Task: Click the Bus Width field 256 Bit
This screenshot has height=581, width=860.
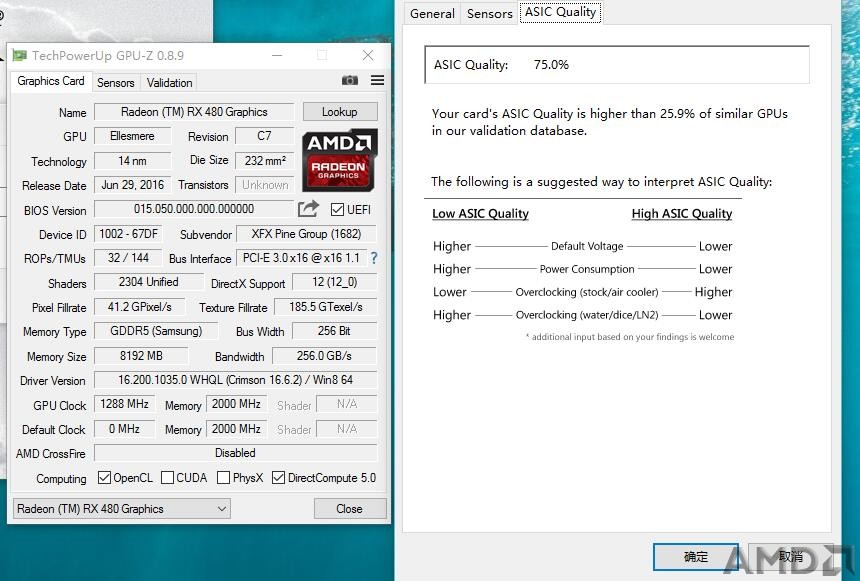Action: (335, 331)
